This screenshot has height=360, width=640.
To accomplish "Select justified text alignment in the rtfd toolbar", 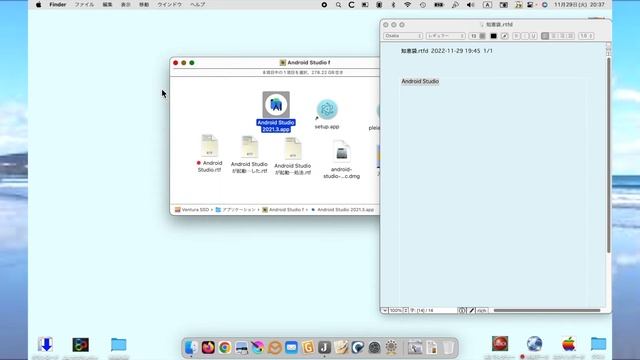I will tap(571, 36).
